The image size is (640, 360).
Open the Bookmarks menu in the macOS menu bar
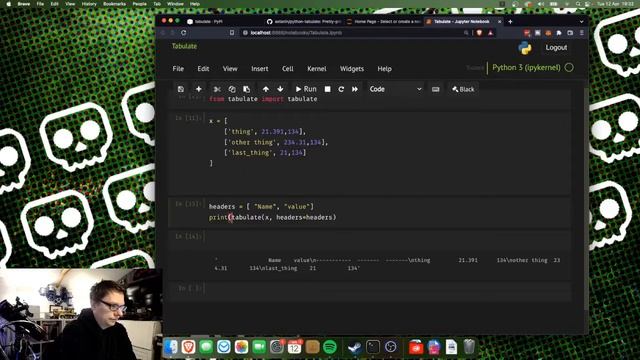(114, 4)
